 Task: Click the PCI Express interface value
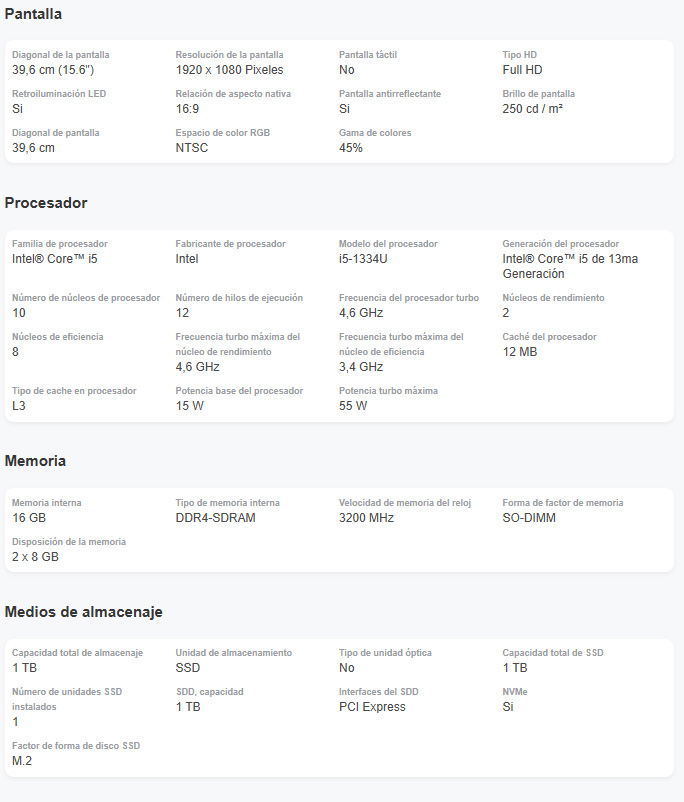point(372,707)
